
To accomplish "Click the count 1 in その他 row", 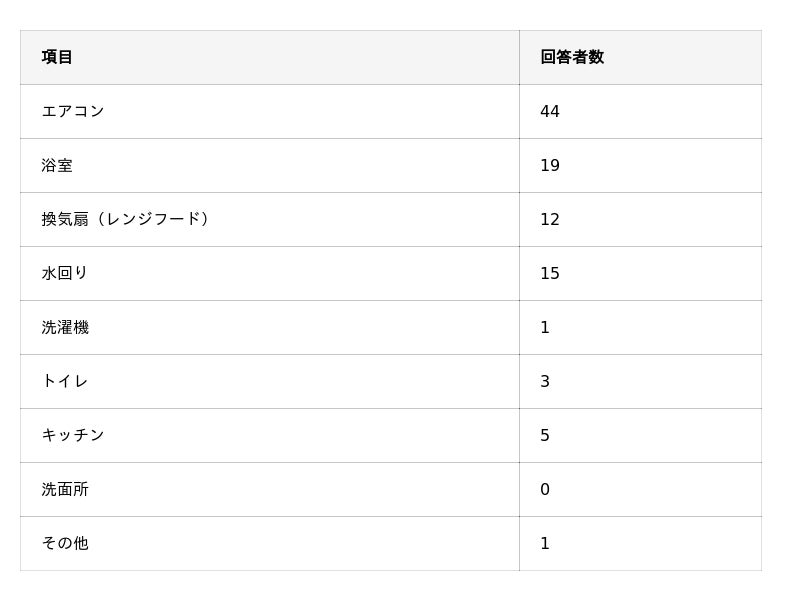I will (x=545, y=543).
